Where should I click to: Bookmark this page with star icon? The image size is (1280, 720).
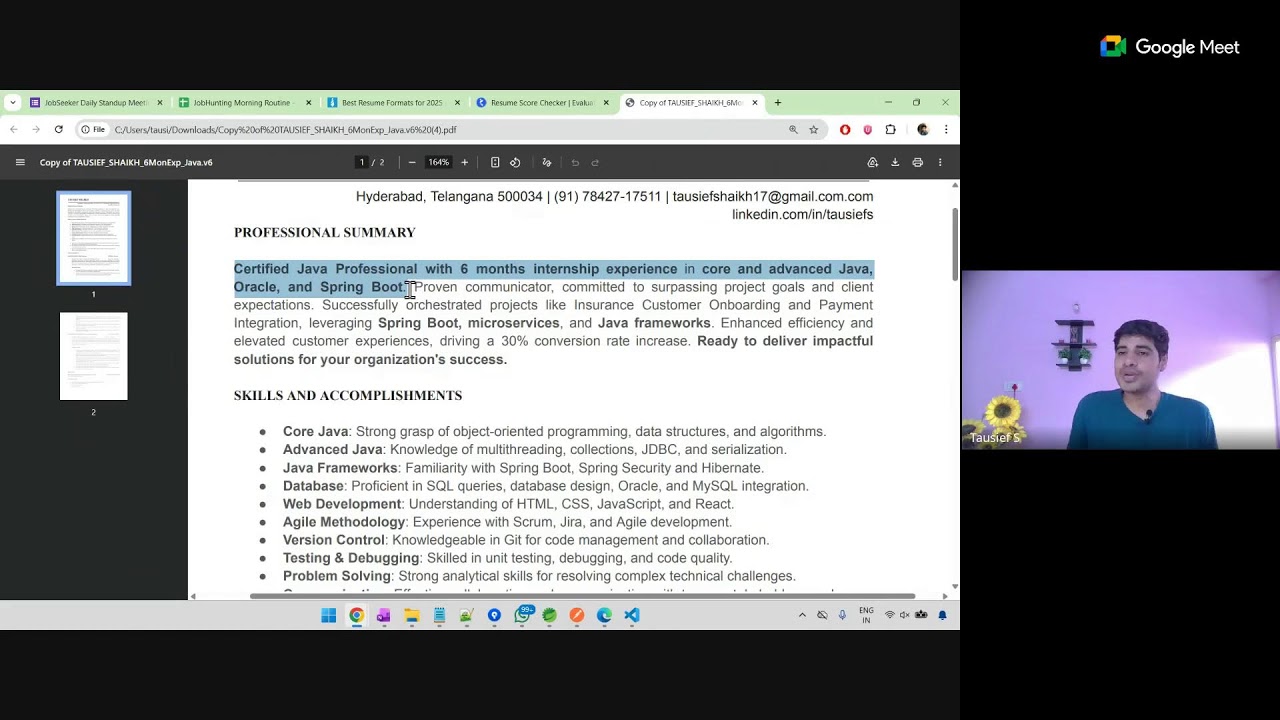click(x=814, y=129)
